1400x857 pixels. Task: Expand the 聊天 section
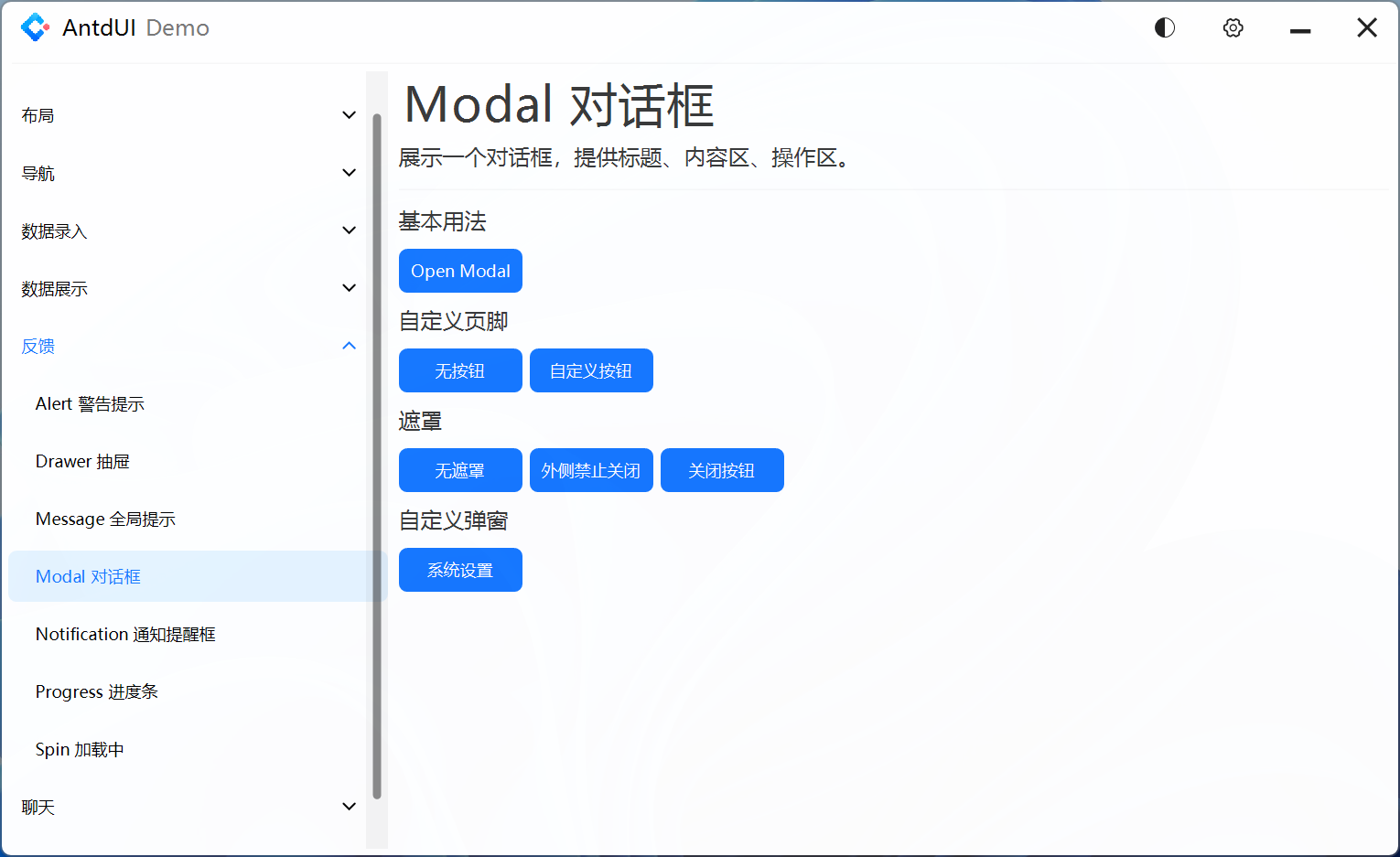183,807
